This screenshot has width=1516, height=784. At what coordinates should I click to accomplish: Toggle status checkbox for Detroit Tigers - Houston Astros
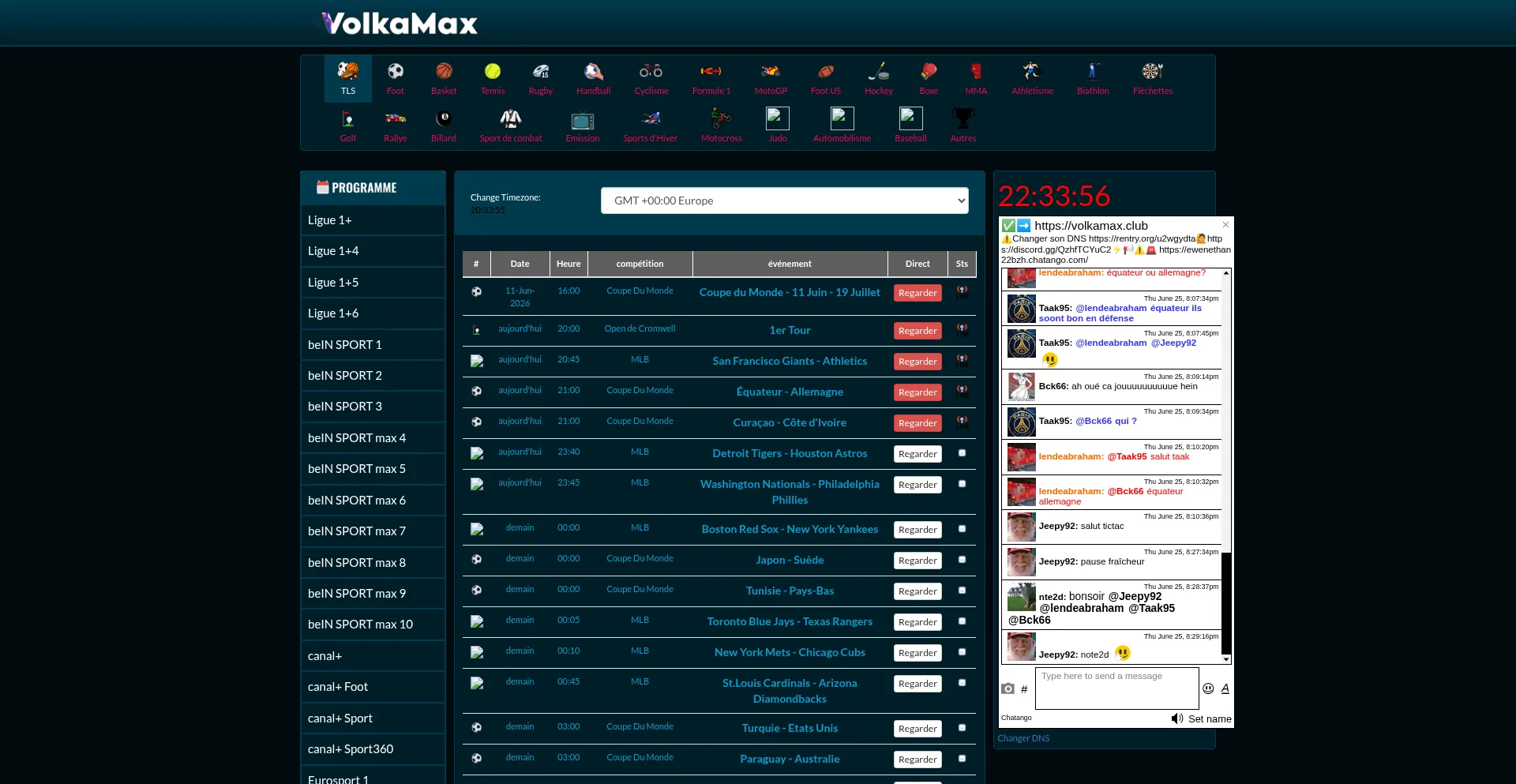tap(962, 453)
